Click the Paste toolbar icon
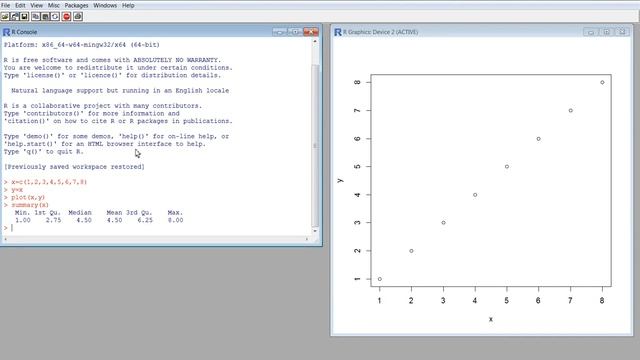 point(45,16)
